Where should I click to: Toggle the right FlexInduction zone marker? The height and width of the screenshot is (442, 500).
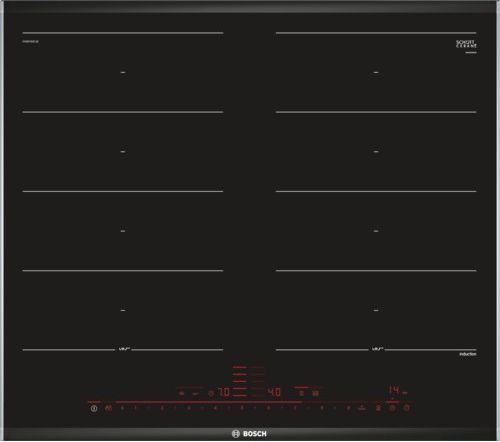point(377,349)
